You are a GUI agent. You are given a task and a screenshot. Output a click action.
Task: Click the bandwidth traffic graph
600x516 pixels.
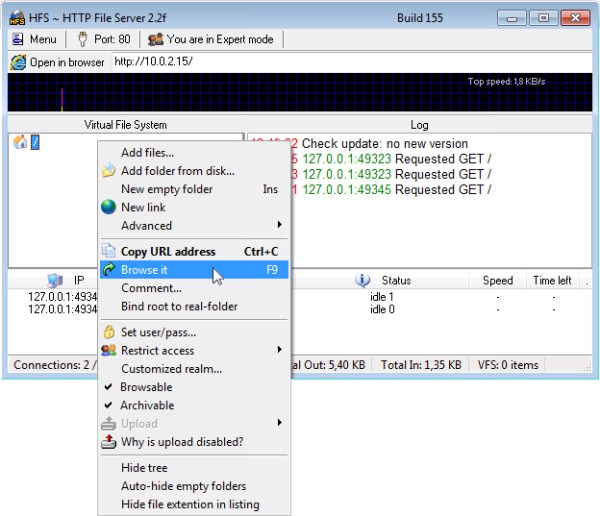coord(300,92)
